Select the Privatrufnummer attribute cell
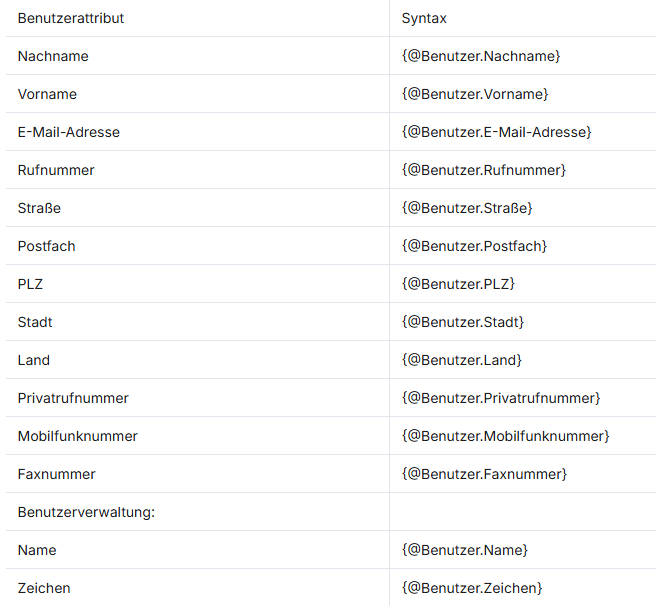 [73, 398]
